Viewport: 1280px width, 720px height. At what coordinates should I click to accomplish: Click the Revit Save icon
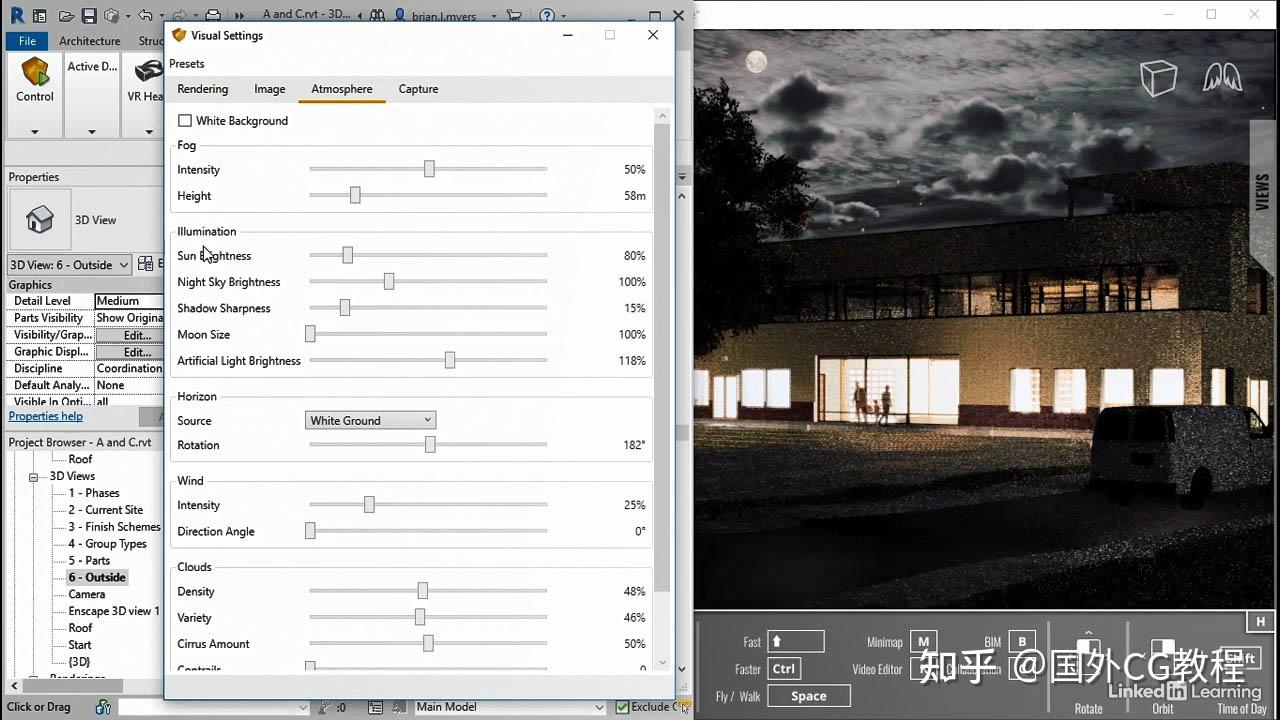[x=89, y=14]
